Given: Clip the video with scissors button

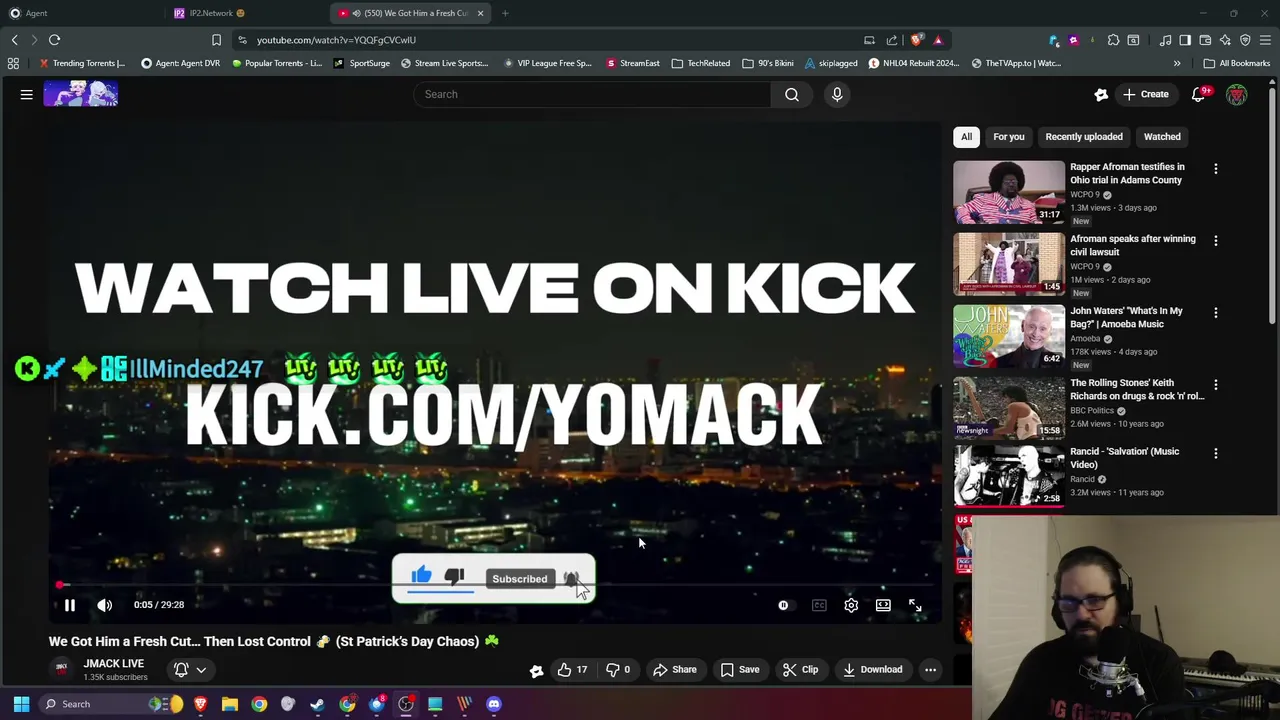Looking at the screenshot, I should pos(800,670).
